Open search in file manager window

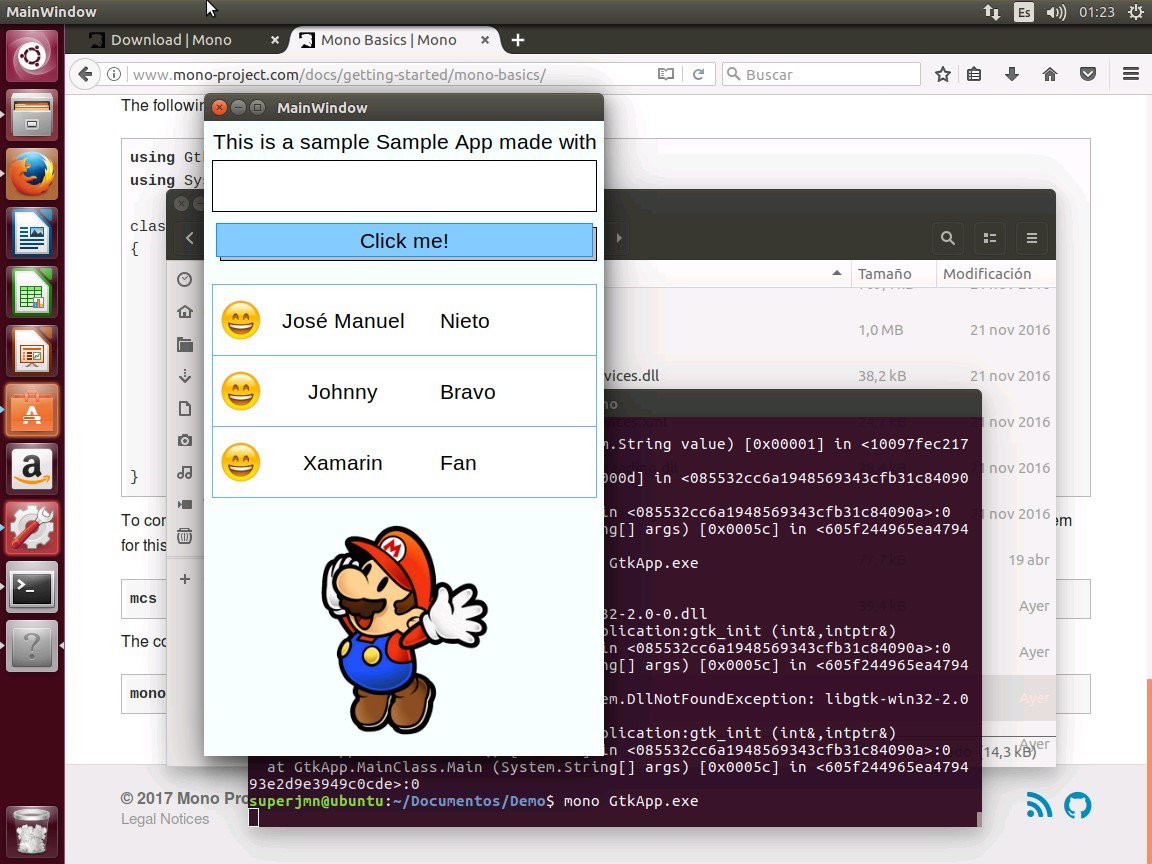[x=948, y=238]
